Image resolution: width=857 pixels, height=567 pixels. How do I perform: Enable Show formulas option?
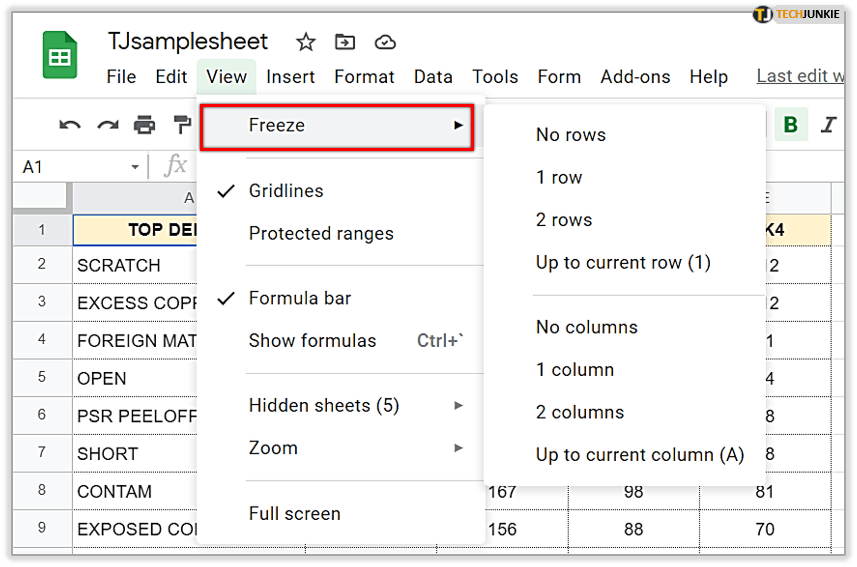(312, 341)
